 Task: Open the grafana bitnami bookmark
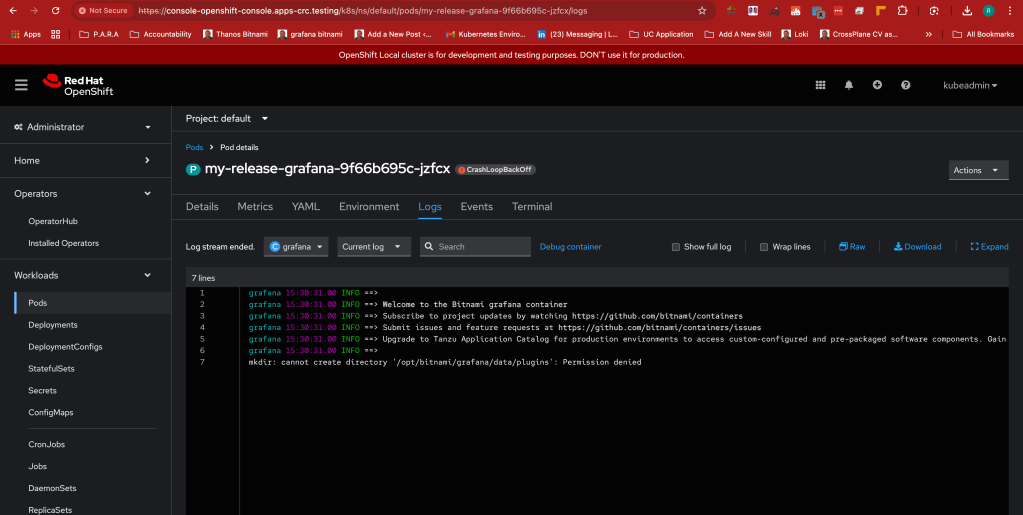point(310,34)
